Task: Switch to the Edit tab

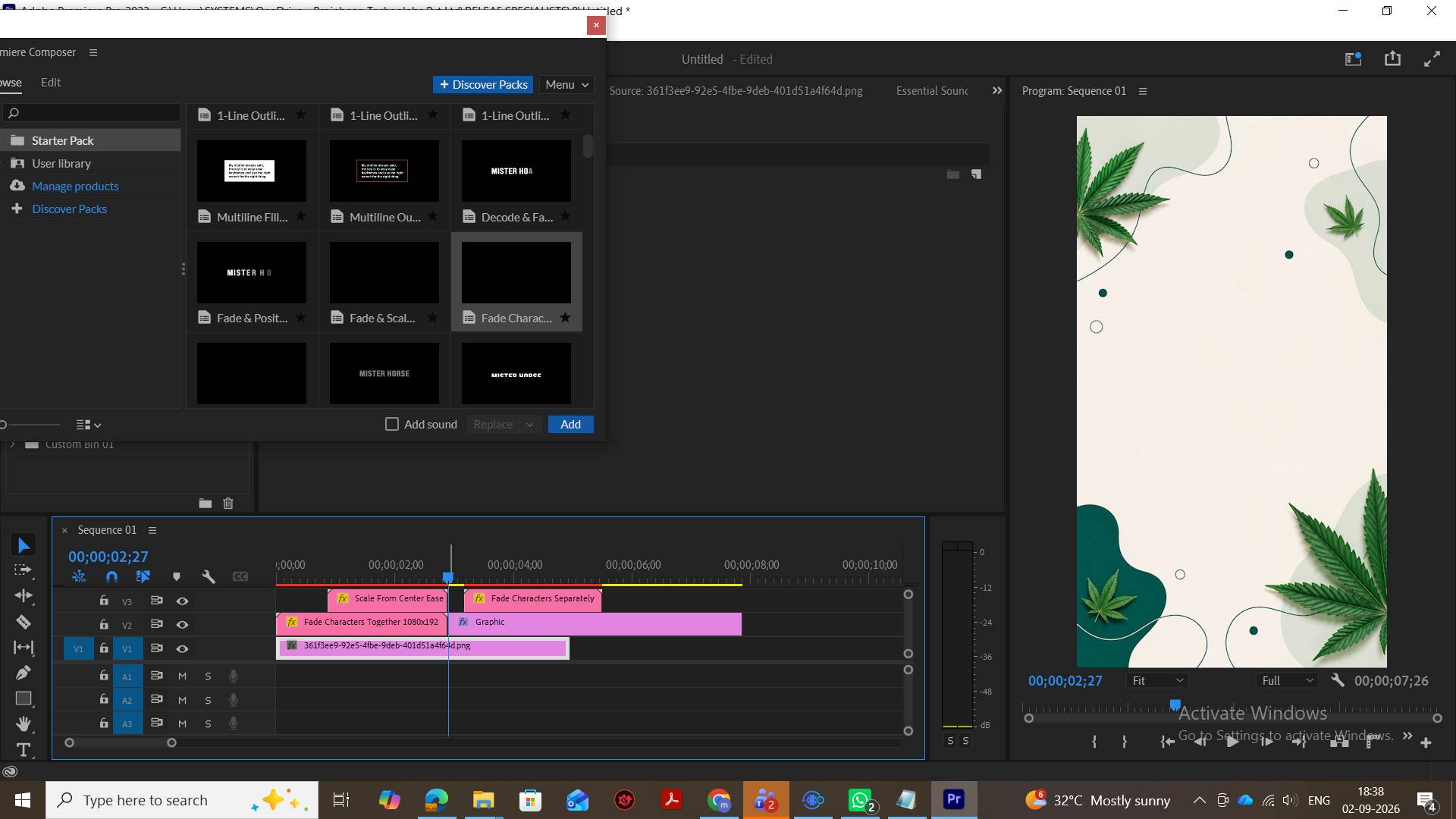Action: [51, 82]
